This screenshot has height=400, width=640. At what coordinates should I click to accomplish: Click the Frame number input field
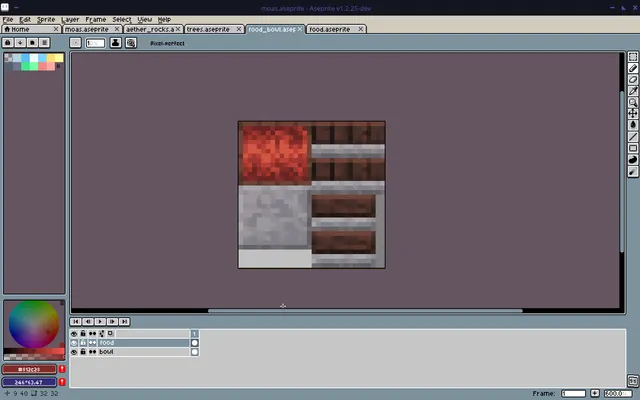[x=573, y=393]
